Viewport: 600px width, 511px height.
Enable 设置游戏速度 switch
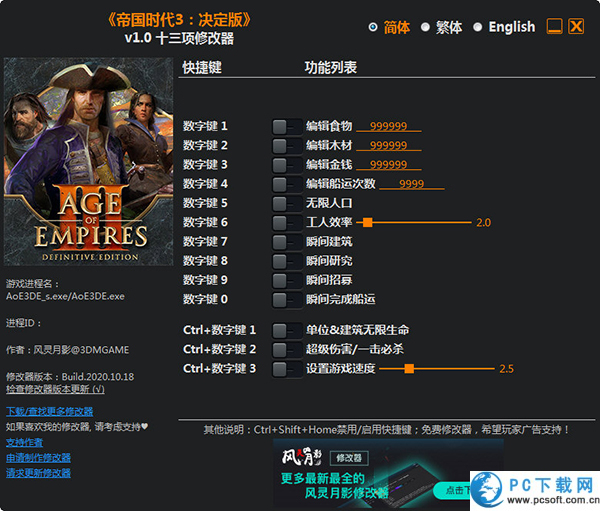tap(287, 369)
